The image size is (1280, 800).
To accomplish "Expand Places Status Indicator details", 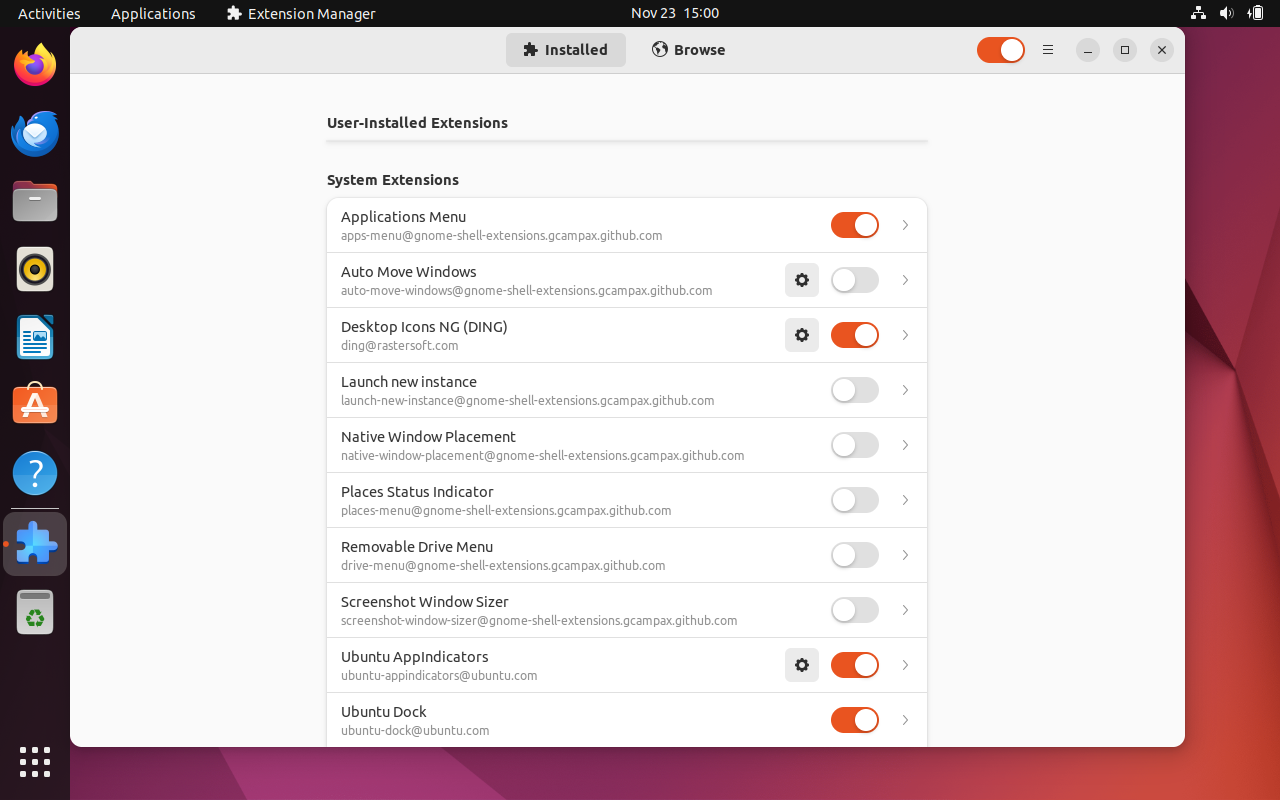I will click(905, 500).
